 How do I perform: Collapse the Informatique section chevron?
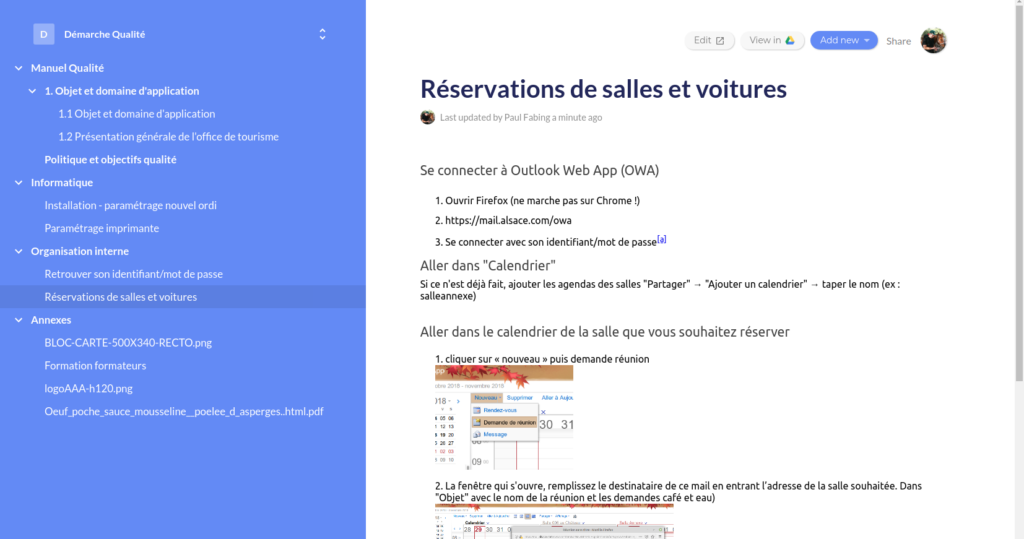click(x=18, y=182)
